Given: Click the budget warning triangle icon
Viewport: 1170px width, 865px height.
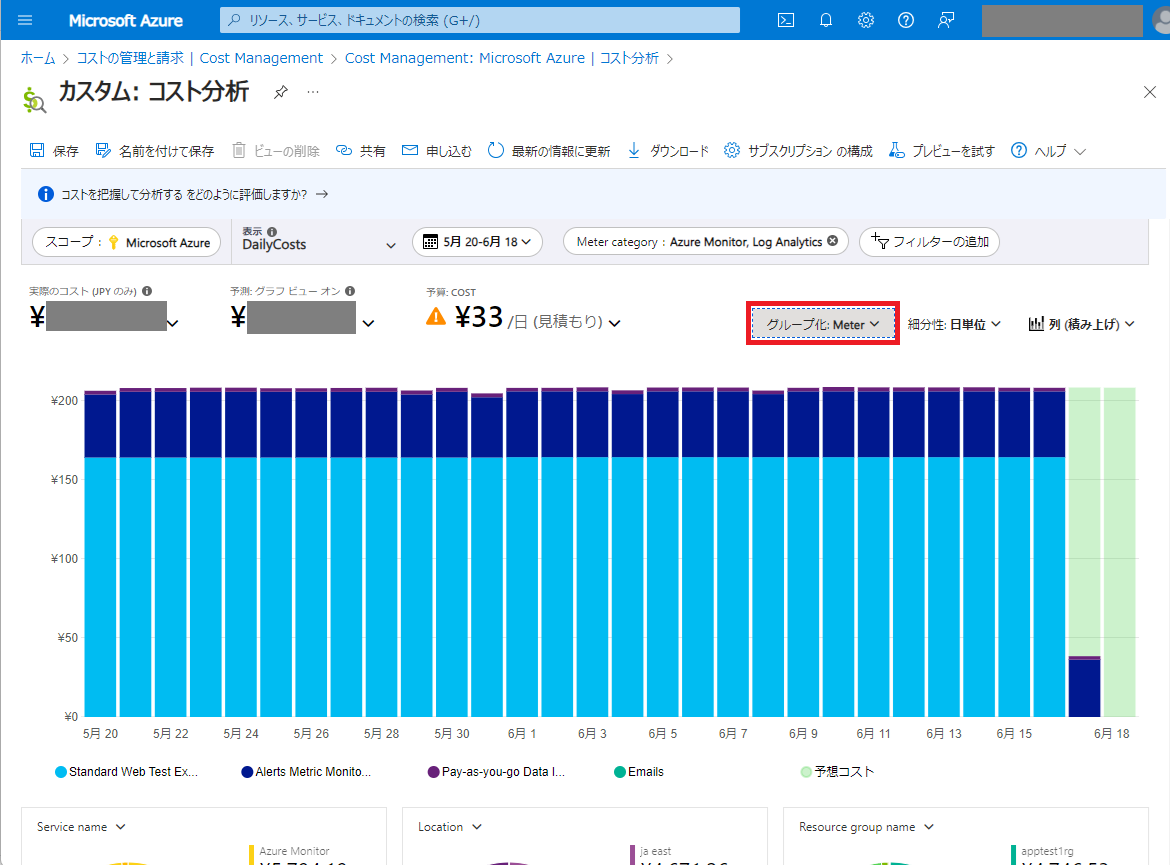Looking at the screenshot, I should (436, 317).
